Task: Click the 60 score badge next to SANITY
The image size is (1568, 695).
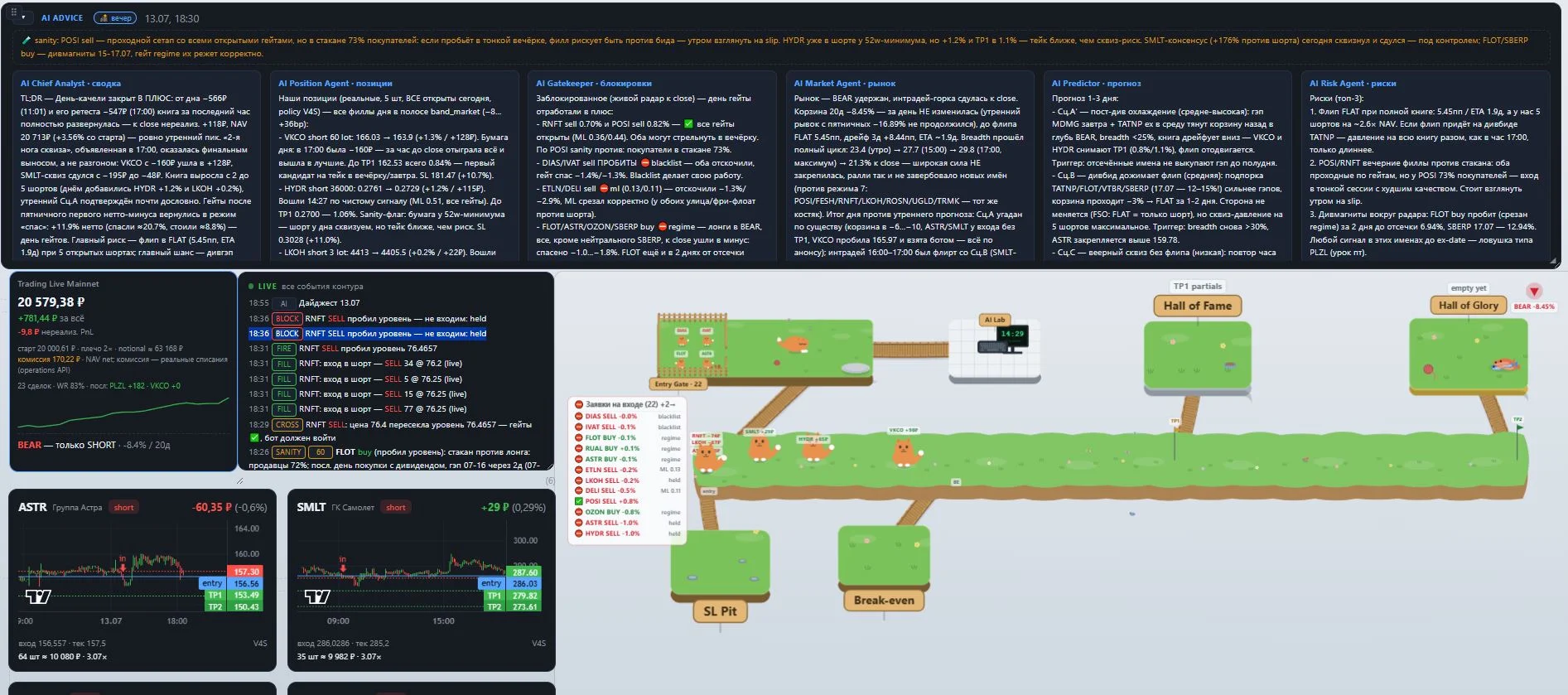Action: click(320, 452)
